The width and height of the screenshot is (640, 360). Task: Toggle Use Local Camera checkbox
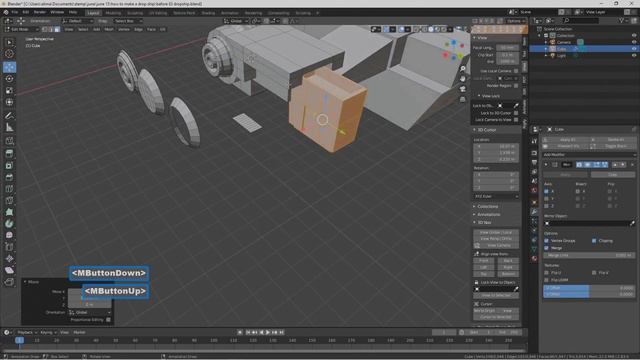coord(516,71)
